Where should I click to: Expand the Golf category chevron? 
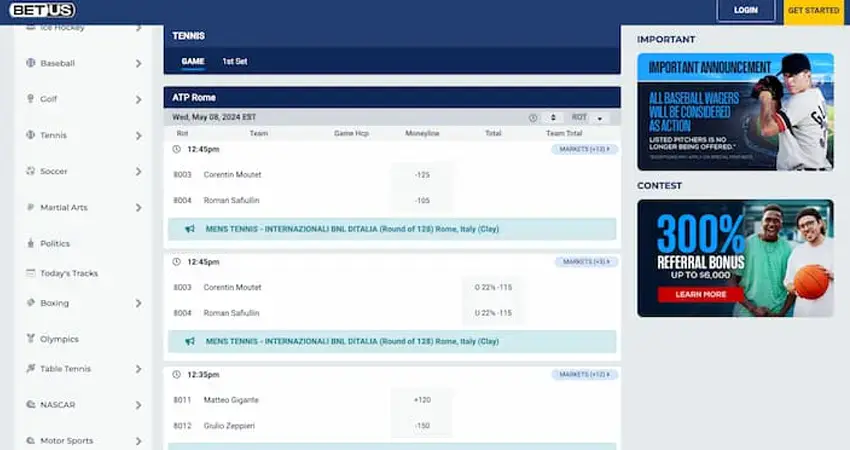click(139, 100)
